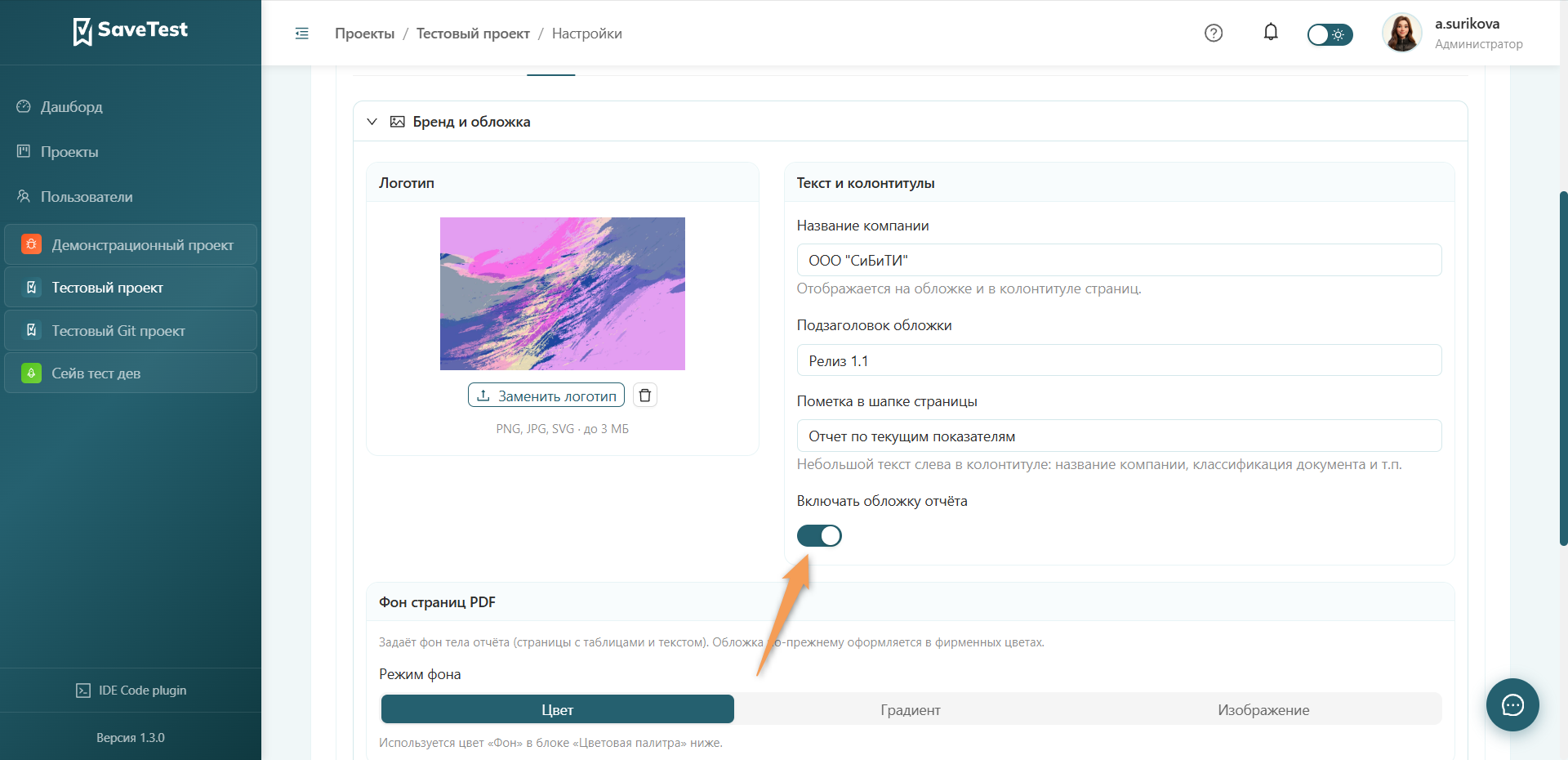This screenshot has width=1568, height=760.
Task: Toggle the light/dark theme switch
Action: tap(1330, 34)
